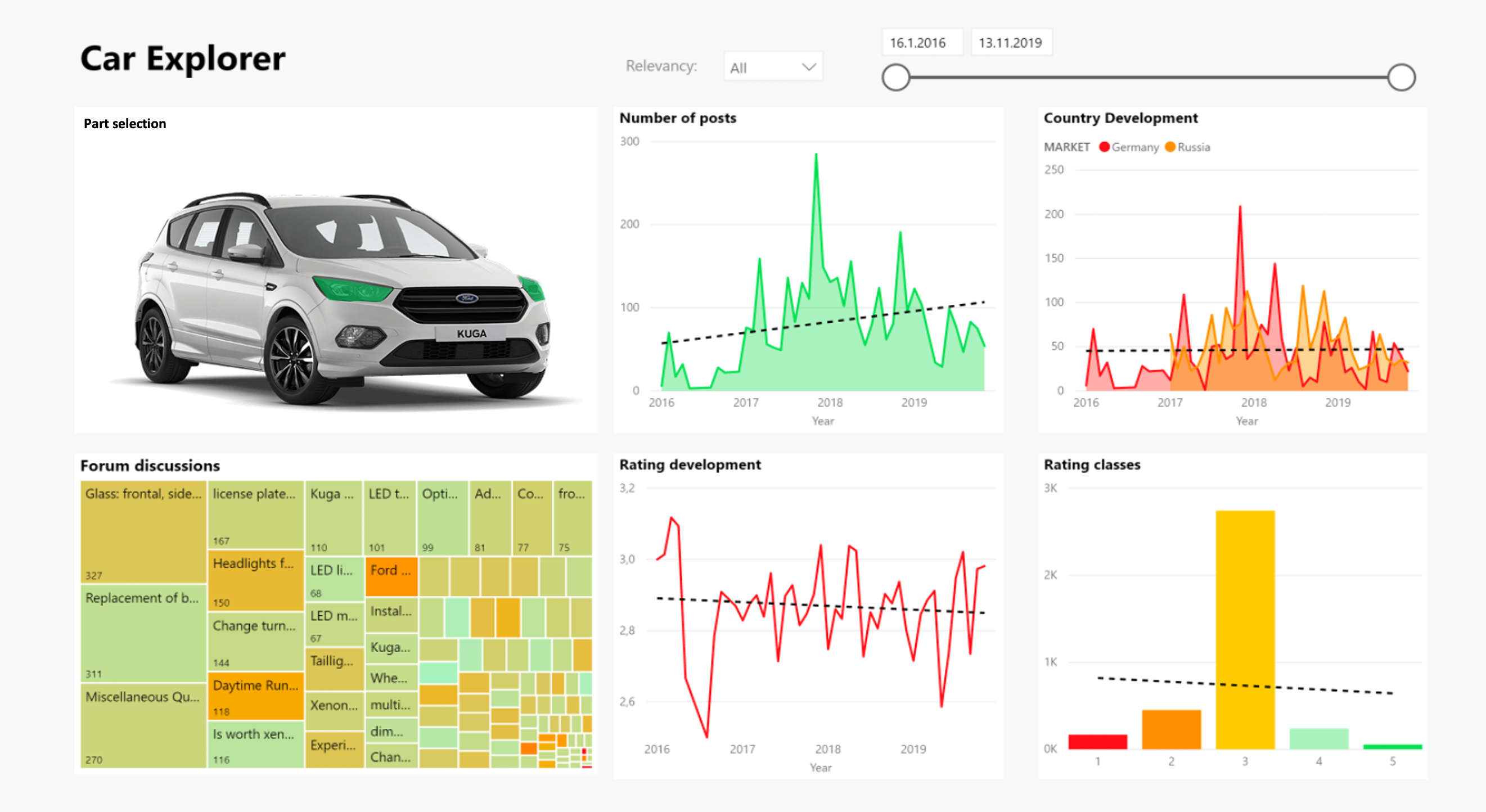Click the green bar for rating class 5
The height and width of the screenshot is (812, 1486).
(x=1393, y=747)
